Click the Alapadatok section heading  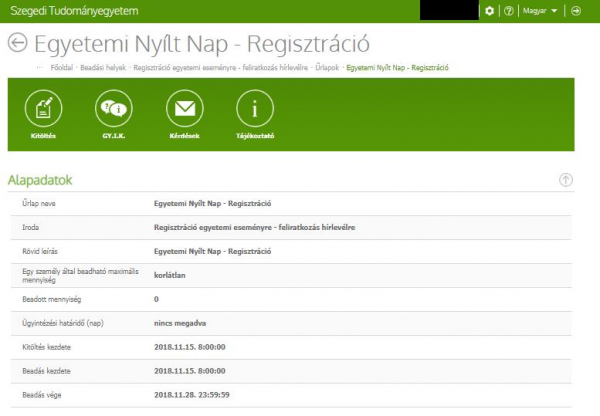pyautogui.click(x=40, y=180)
